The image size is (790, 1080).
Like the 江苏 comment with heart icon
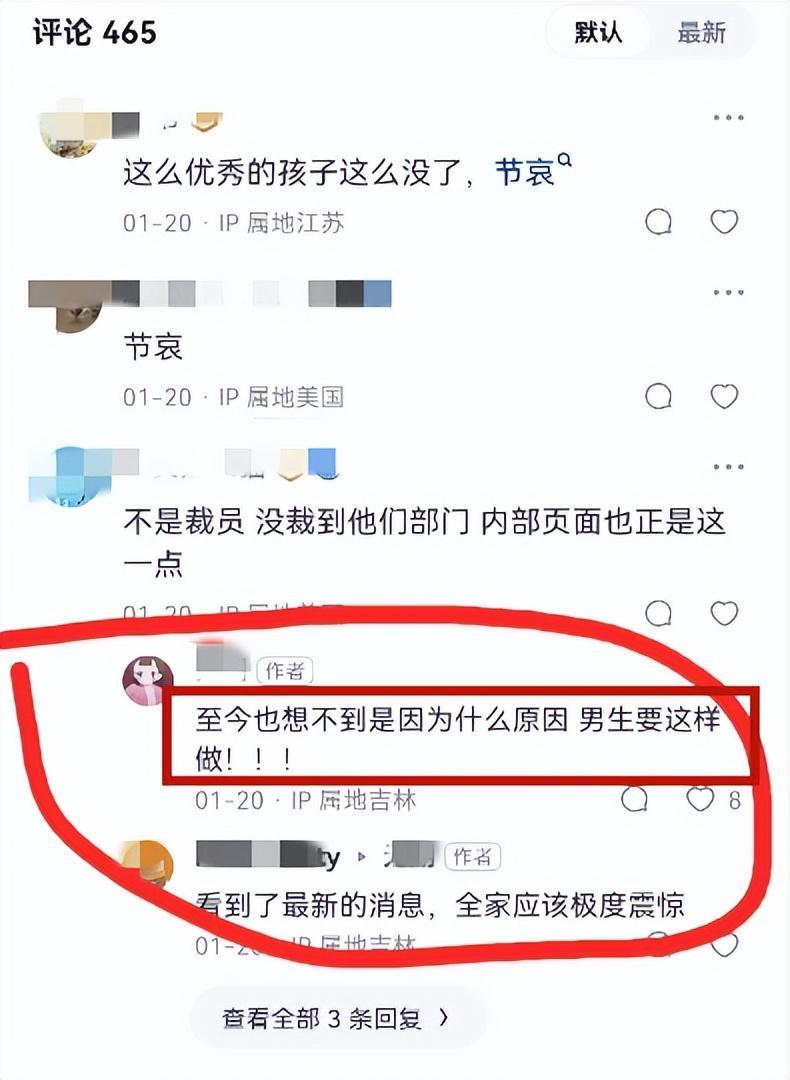point(724,222)
